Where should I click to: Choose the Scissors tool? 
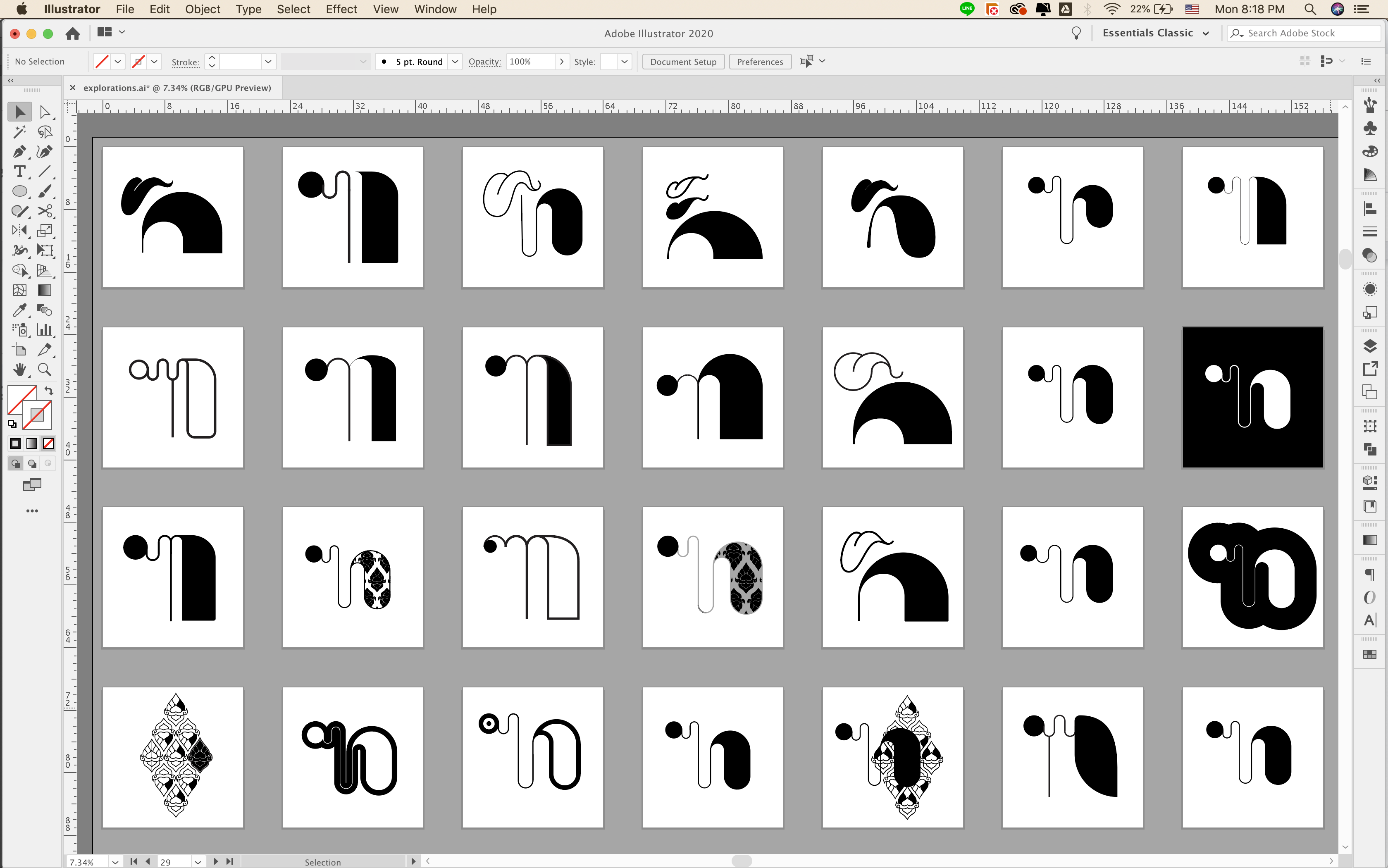(45, 211)
